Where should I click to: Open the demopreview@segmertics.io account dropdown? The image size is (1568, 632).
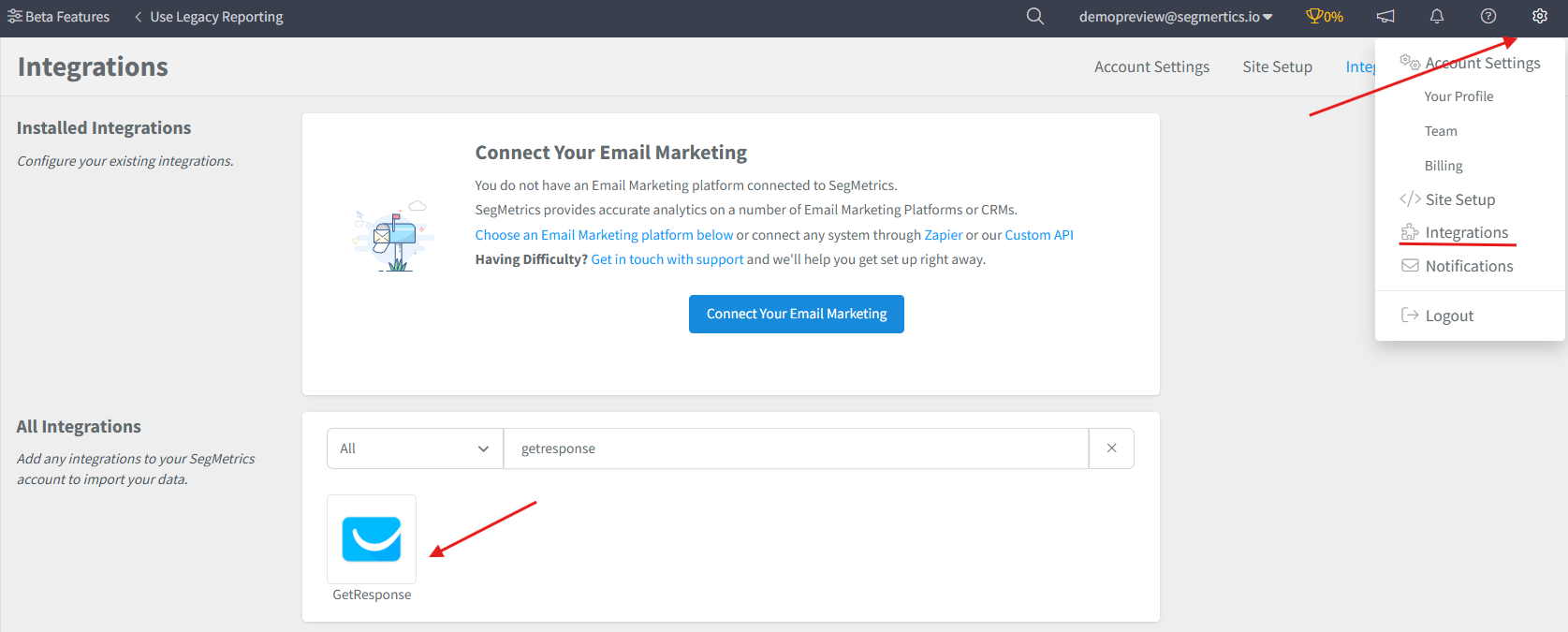(1176, 17)
